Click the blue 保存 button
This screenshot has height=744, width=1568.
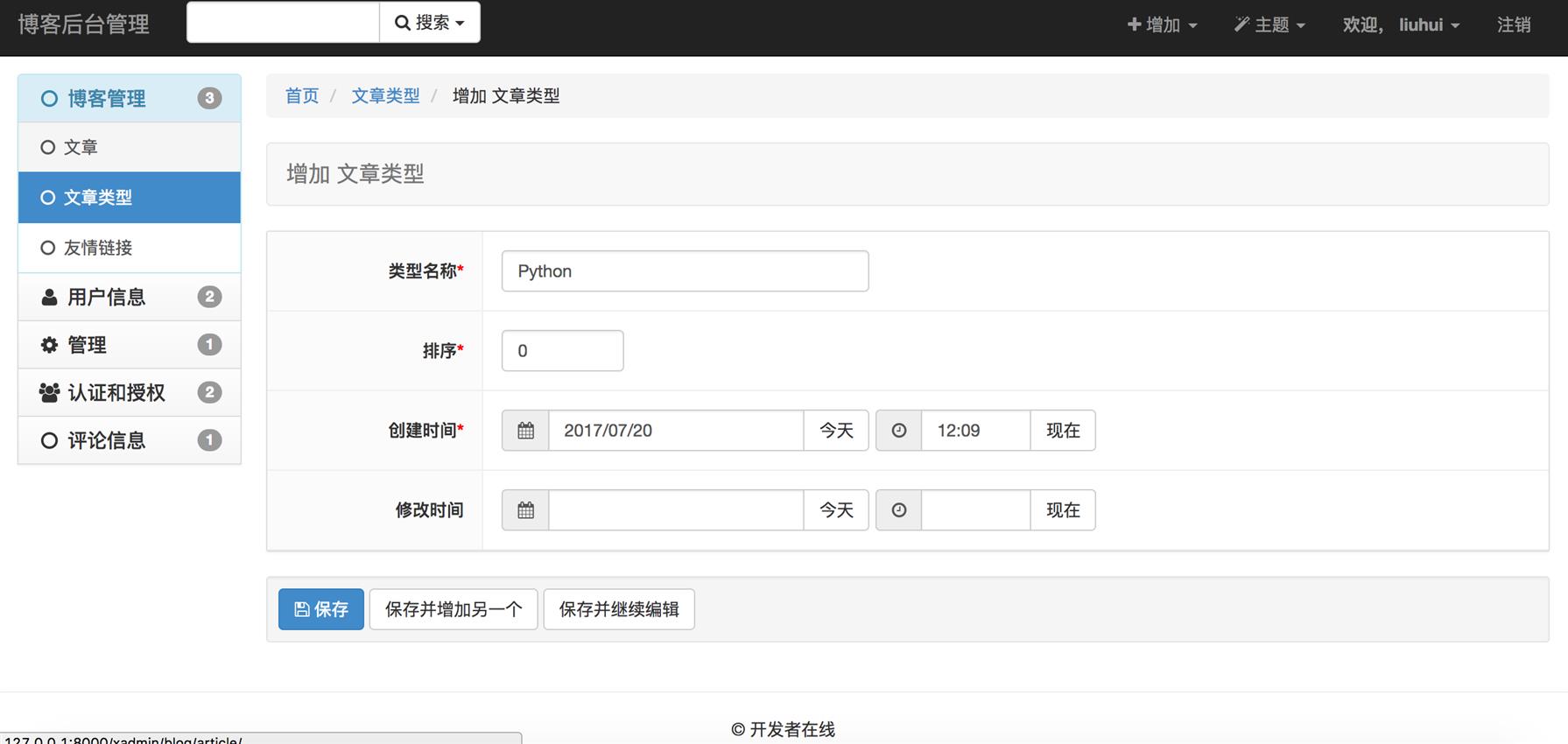320,609
